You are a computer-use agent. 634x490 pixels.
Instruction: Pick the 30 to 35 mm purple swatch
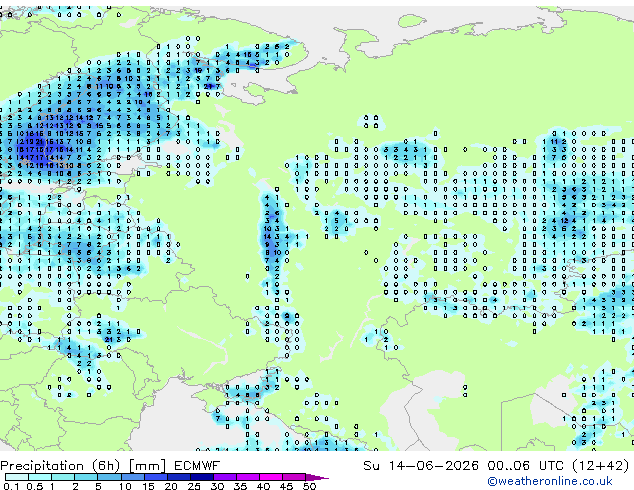tap(225, 477)
